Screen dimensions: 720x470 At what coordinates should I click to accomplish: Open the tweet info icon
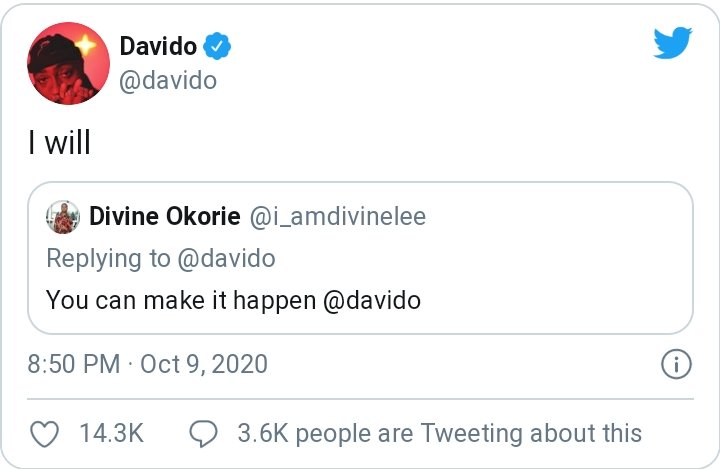click(677, 364)
